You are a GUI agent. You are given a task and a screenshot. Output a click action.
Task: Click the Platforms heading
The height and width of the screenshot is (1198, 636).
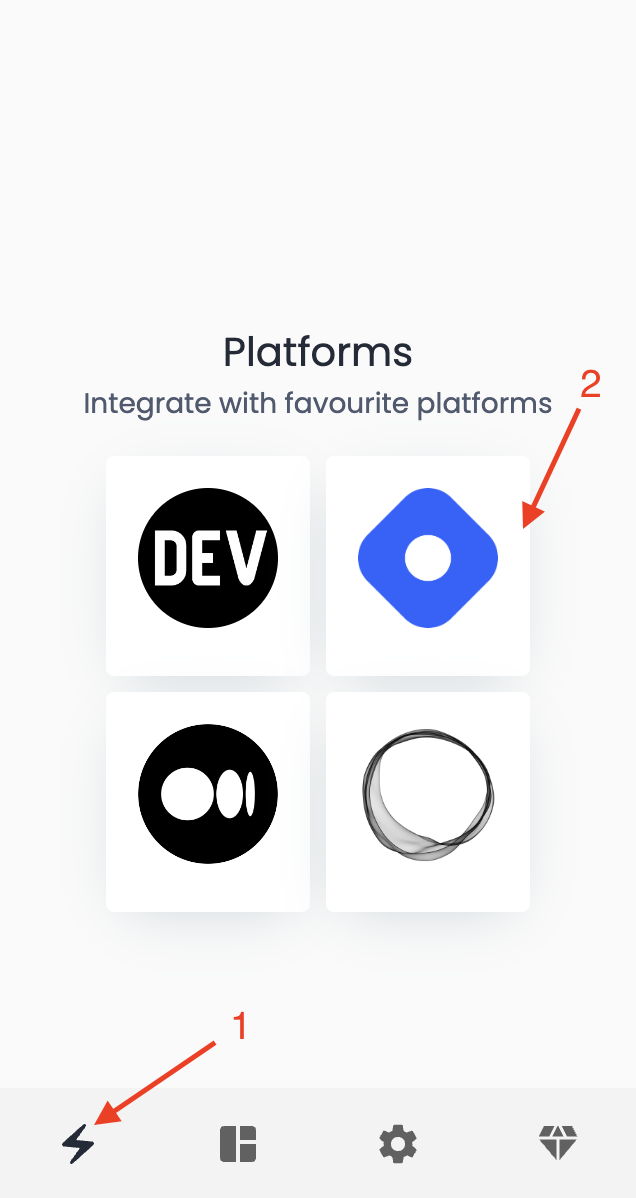click(318, 353)
